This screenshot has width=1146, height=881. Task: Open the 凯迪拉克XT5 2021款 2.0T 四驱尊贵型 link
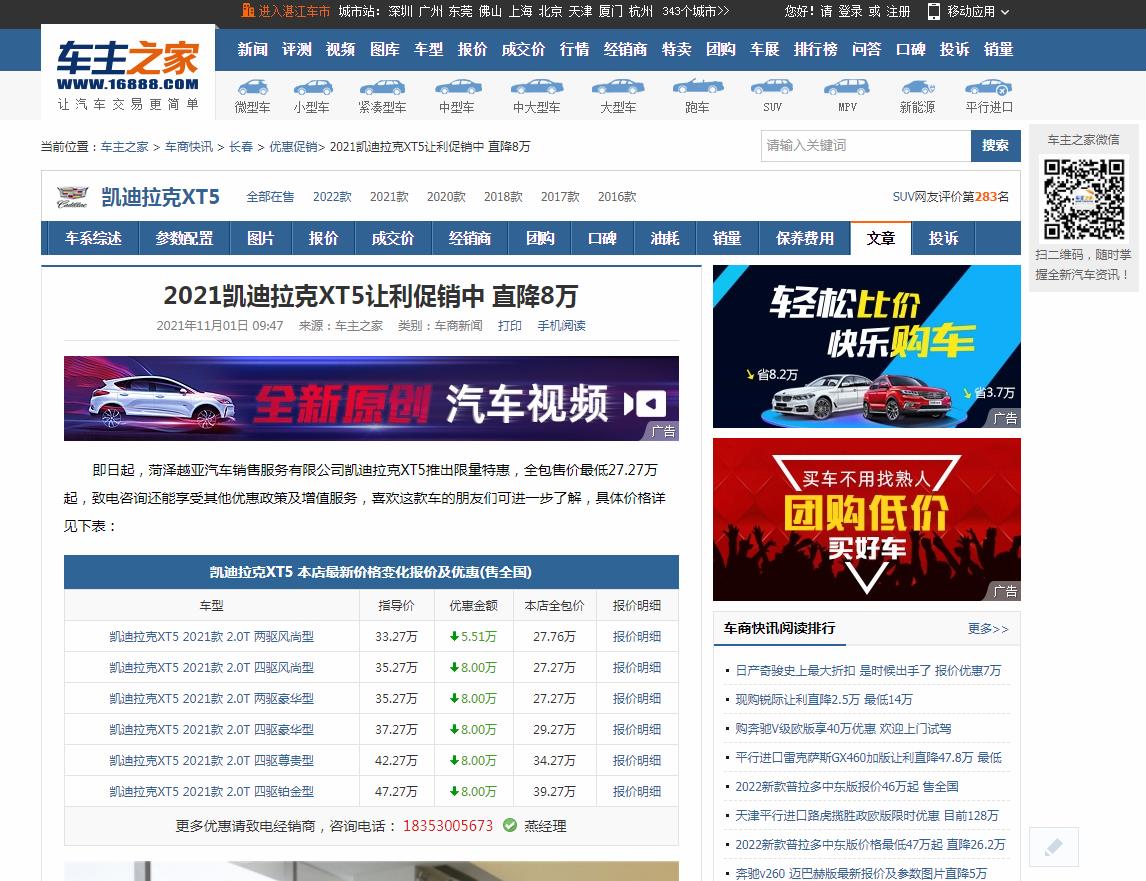click(x=211, y=760)
